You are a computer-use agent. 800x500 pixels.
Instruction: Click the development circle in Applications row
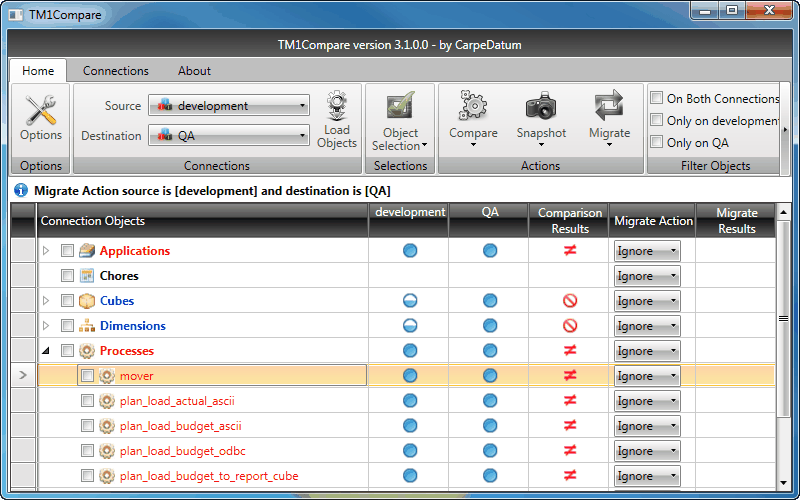pos(410,251)
